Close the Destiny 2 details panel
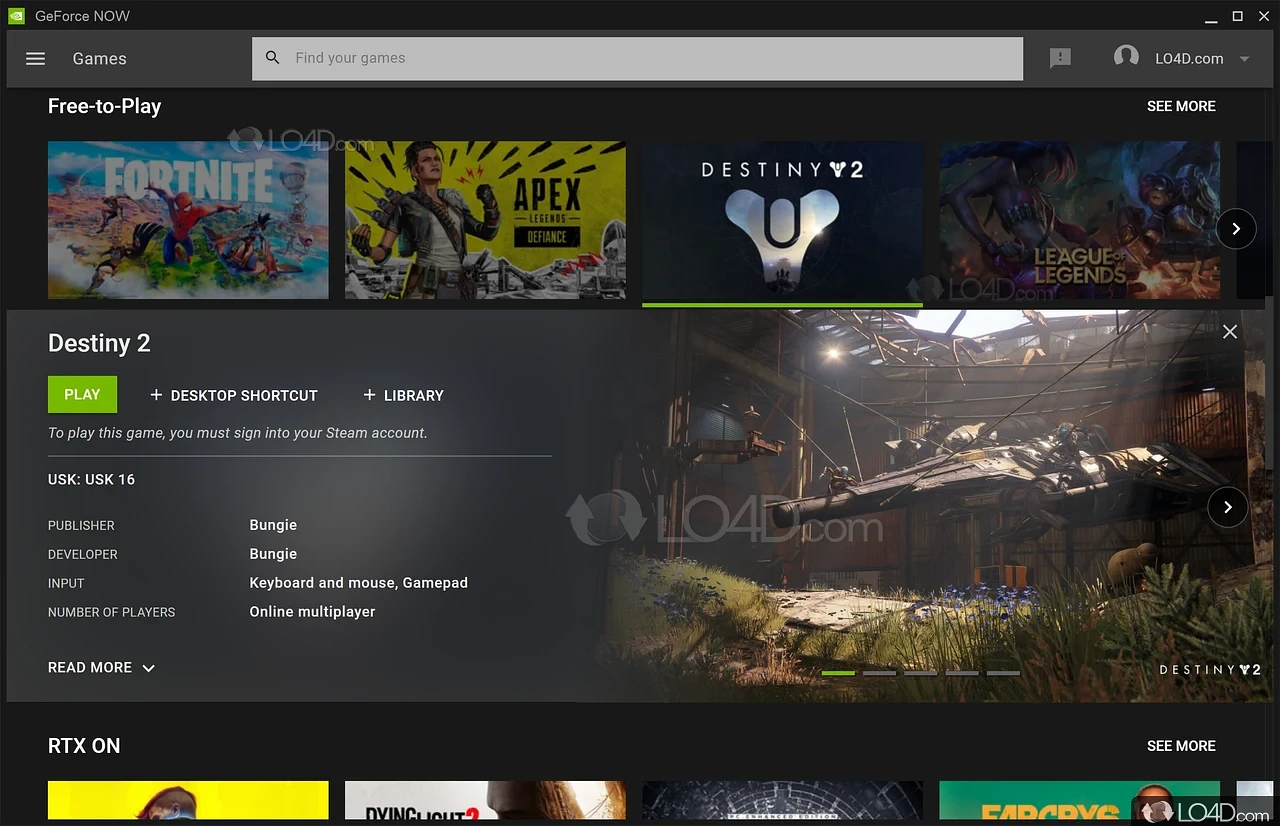Viewport: 1280px width, 826px height. point(1230,332)
